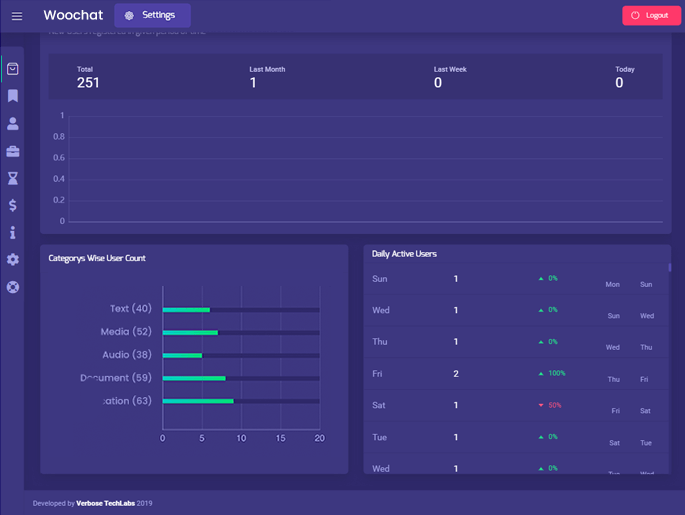
Task: Open the Verbose TechLabs footer link
Action: coord(105,503)
